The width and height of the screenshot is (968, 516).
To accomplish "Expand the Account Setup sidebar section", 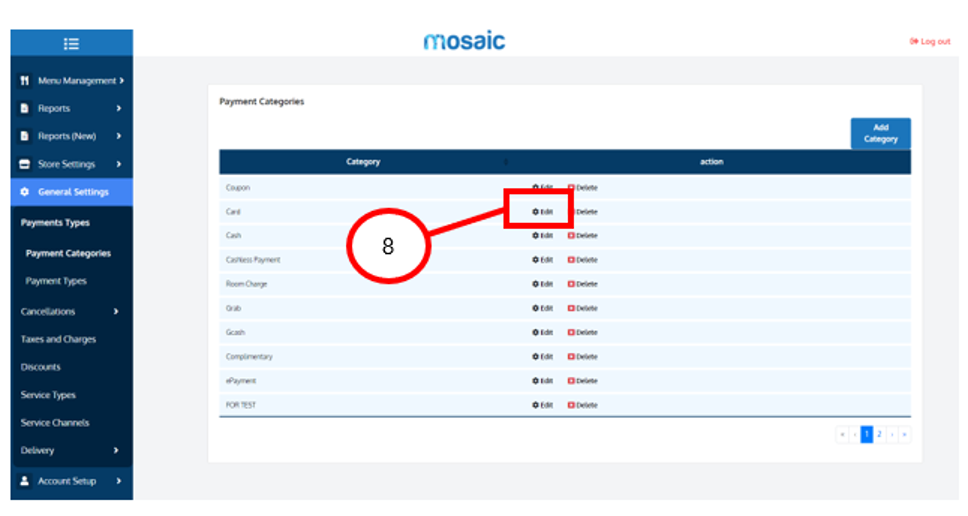I will 72,481.
